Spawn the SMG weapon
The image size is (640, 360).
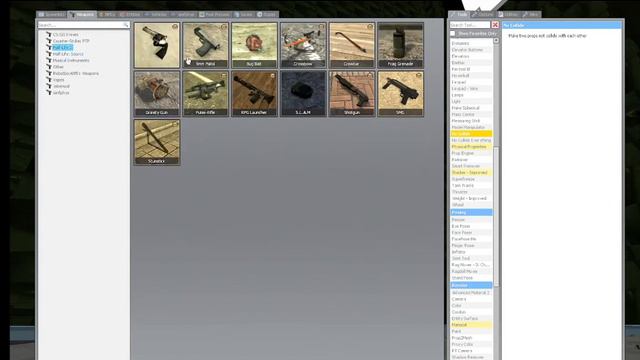(x=400, y=94)
